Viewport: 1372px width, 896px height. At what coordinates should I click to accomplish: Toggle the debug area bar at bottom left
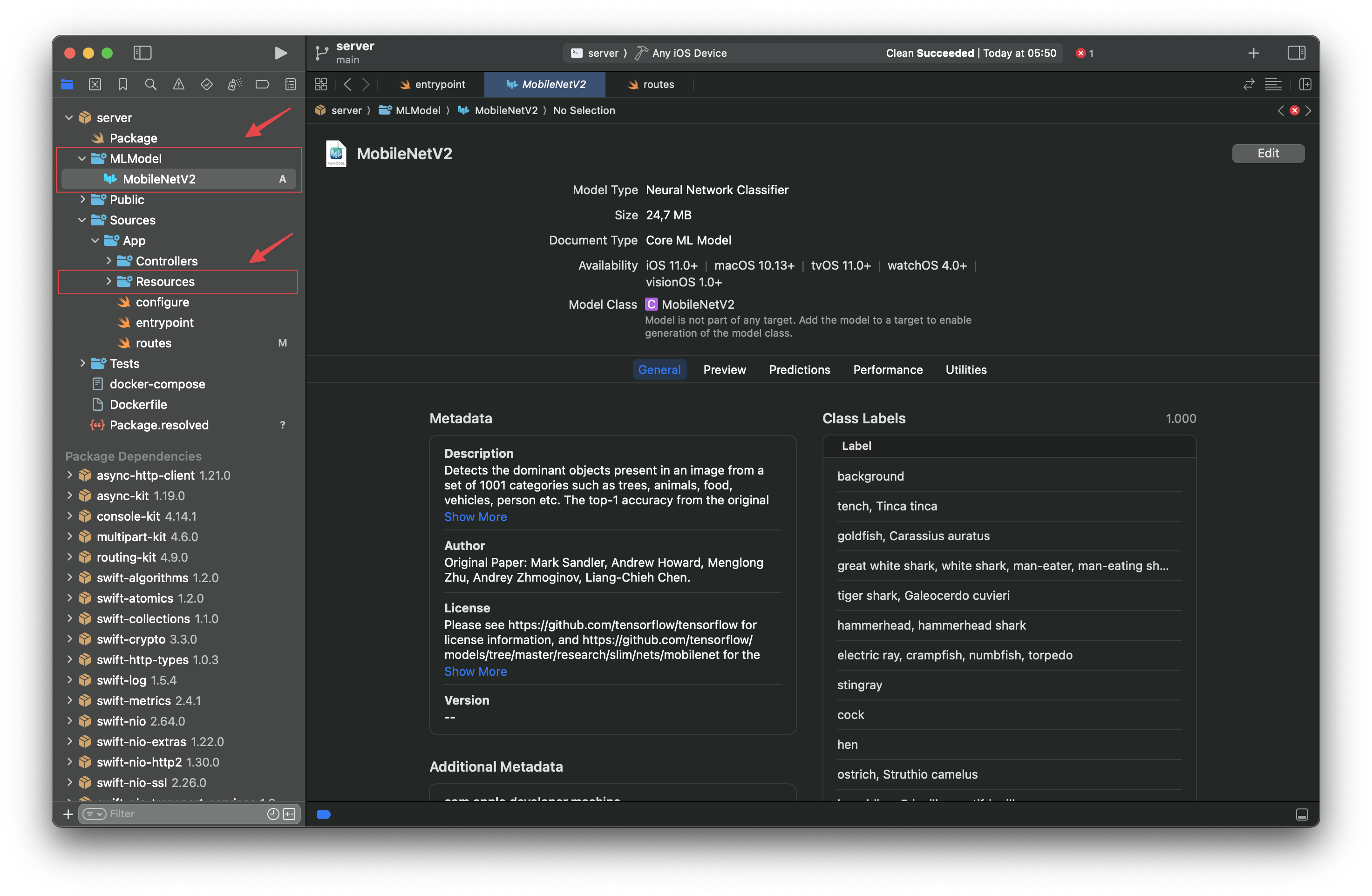click(x=323, y=814)
